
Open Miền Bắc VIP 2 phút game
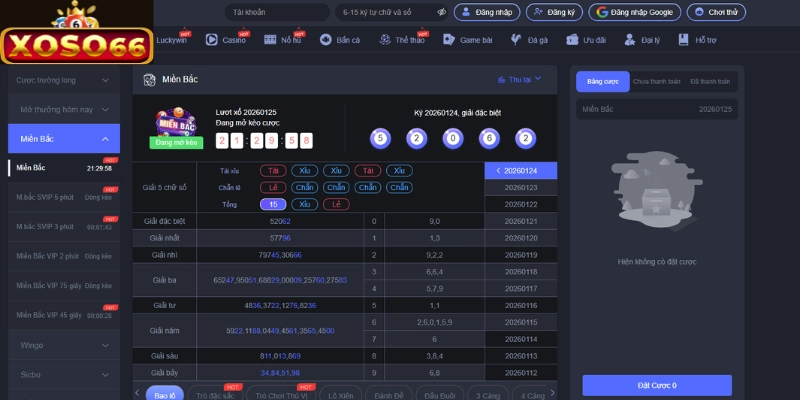(x=64, y=257)
